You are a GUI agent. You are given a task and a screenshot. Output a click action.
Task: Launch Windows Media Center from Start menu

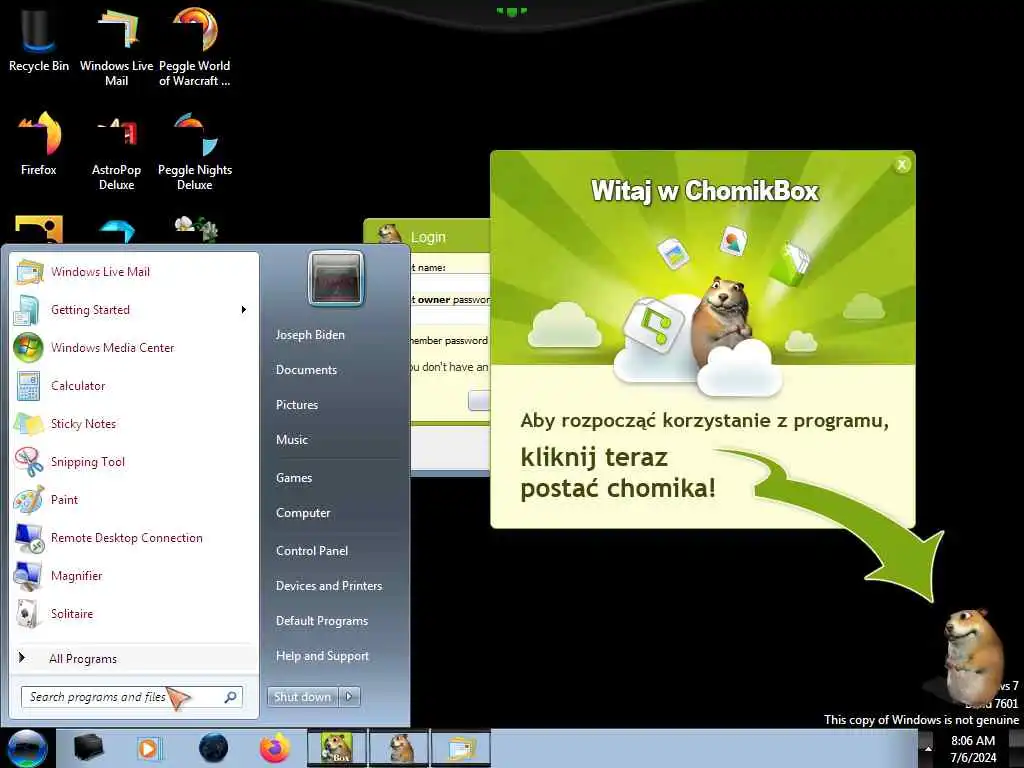coord(134,347)
